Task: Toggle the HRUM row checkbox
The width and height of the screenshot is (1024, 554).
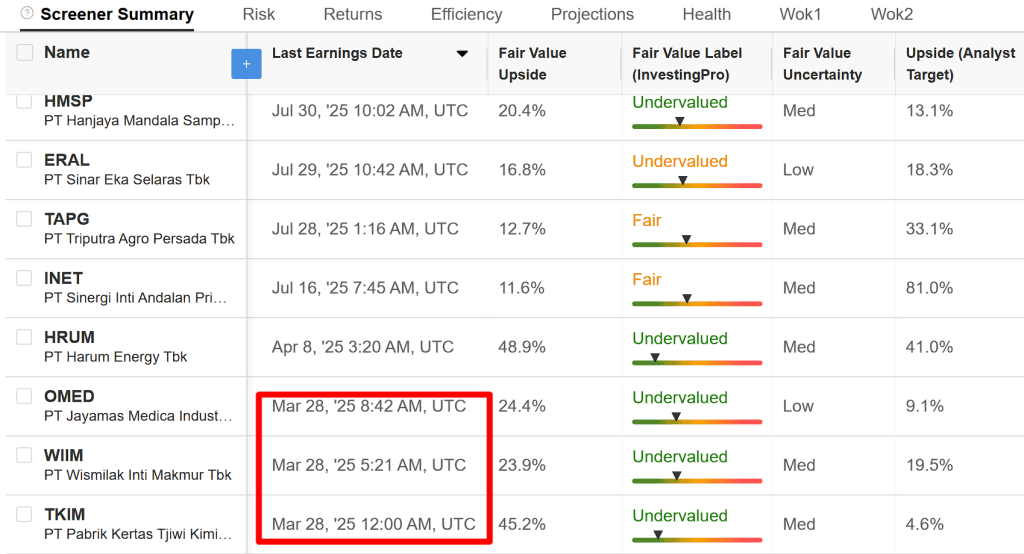Action: click(x=25, y=337)
